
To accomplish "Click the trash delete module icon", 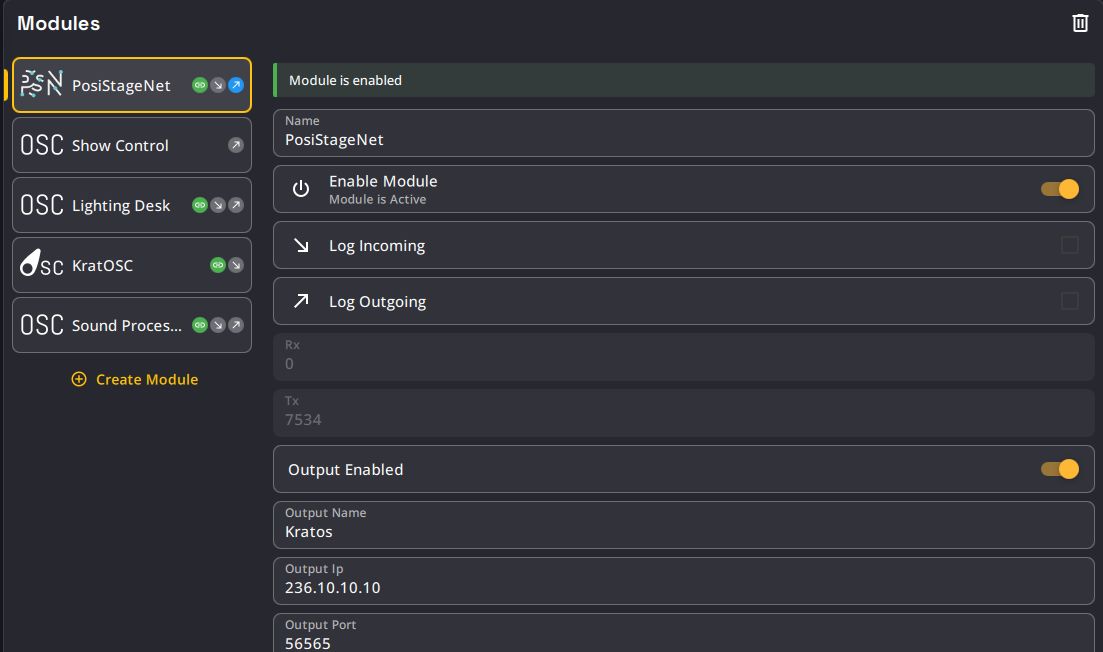I will click(x=1080, y=23).
